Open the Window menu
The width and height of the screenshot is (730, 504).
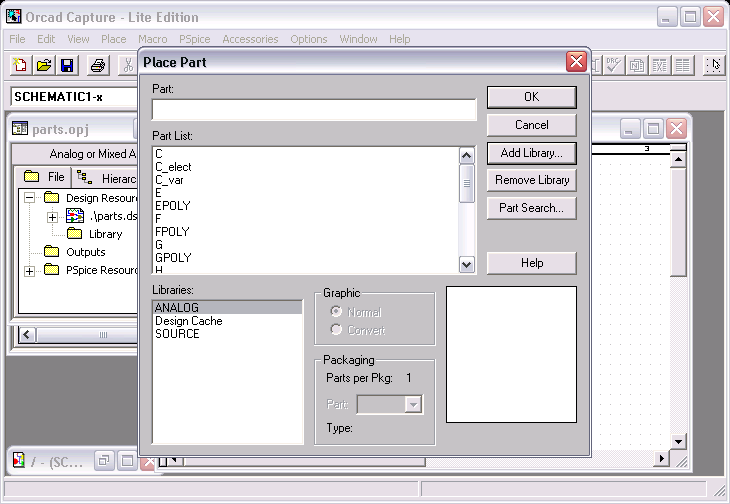[358, 39]
